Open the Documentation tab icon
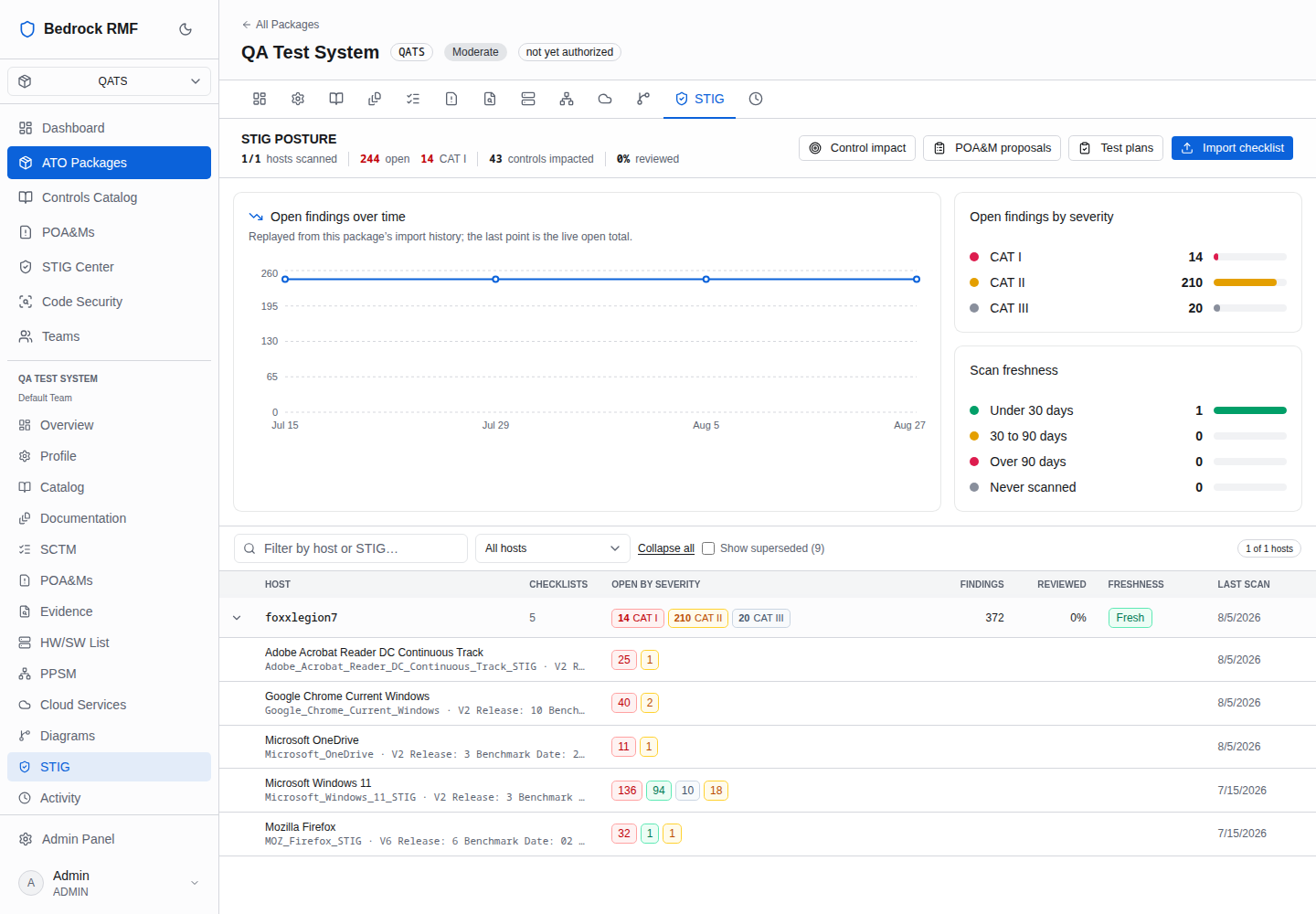This screenshot has height=914, width=1316. point(375,99)
